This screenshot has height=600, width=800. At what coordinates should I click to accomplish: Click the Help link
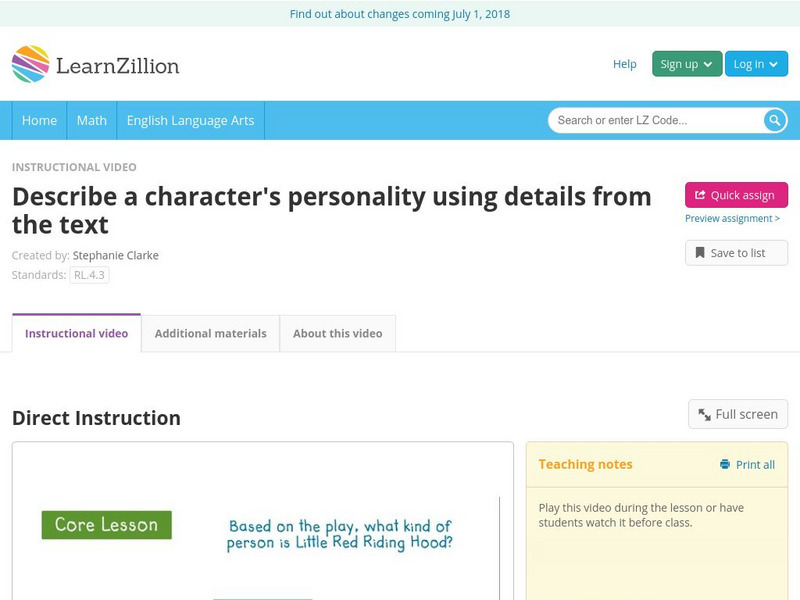tap(624, 64)
